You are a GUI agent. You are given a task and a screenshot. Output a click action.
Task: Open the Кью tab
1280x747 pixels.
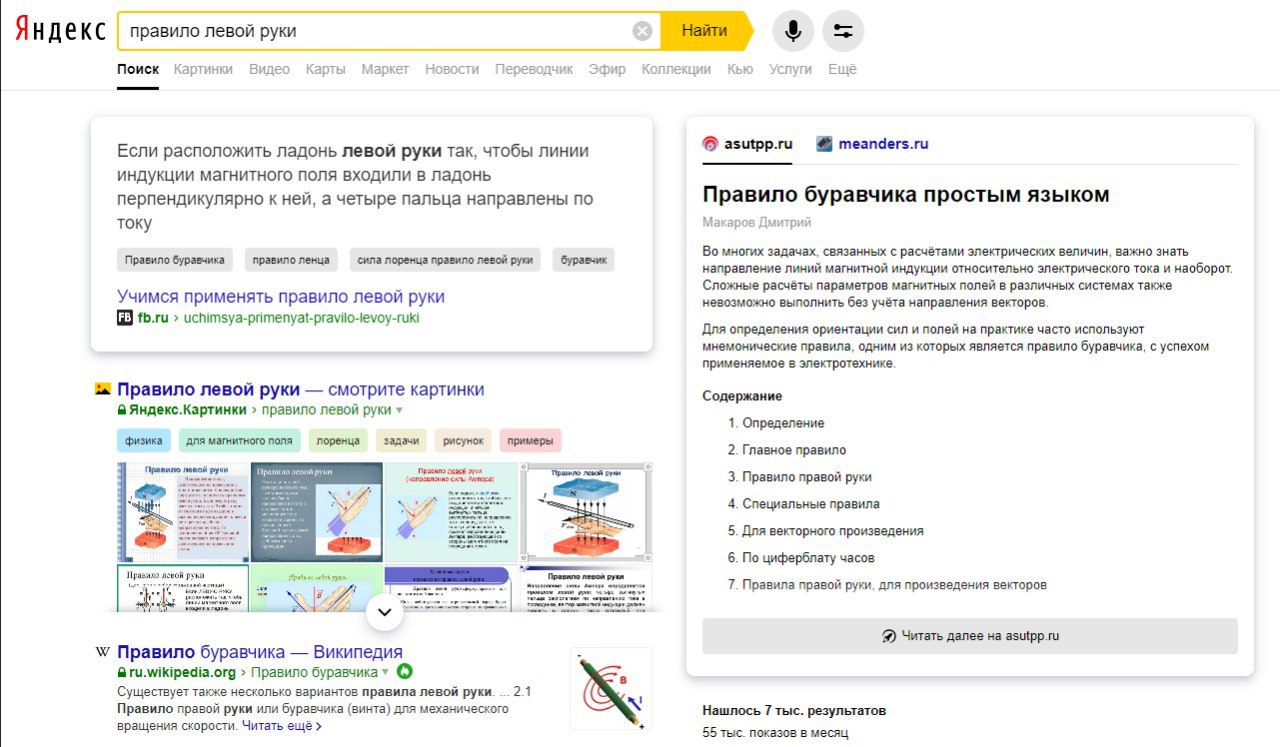(x=740, y=69)
